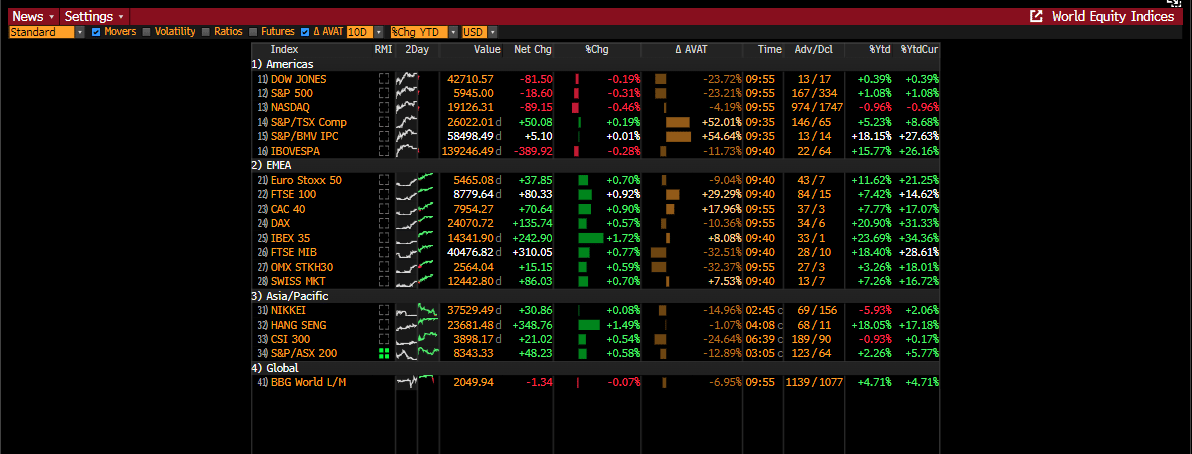Click the RMI icon for NASDAQ
Image resolution: width=1192 pixels, height=454 pixels.
click(x=384, y=107)
